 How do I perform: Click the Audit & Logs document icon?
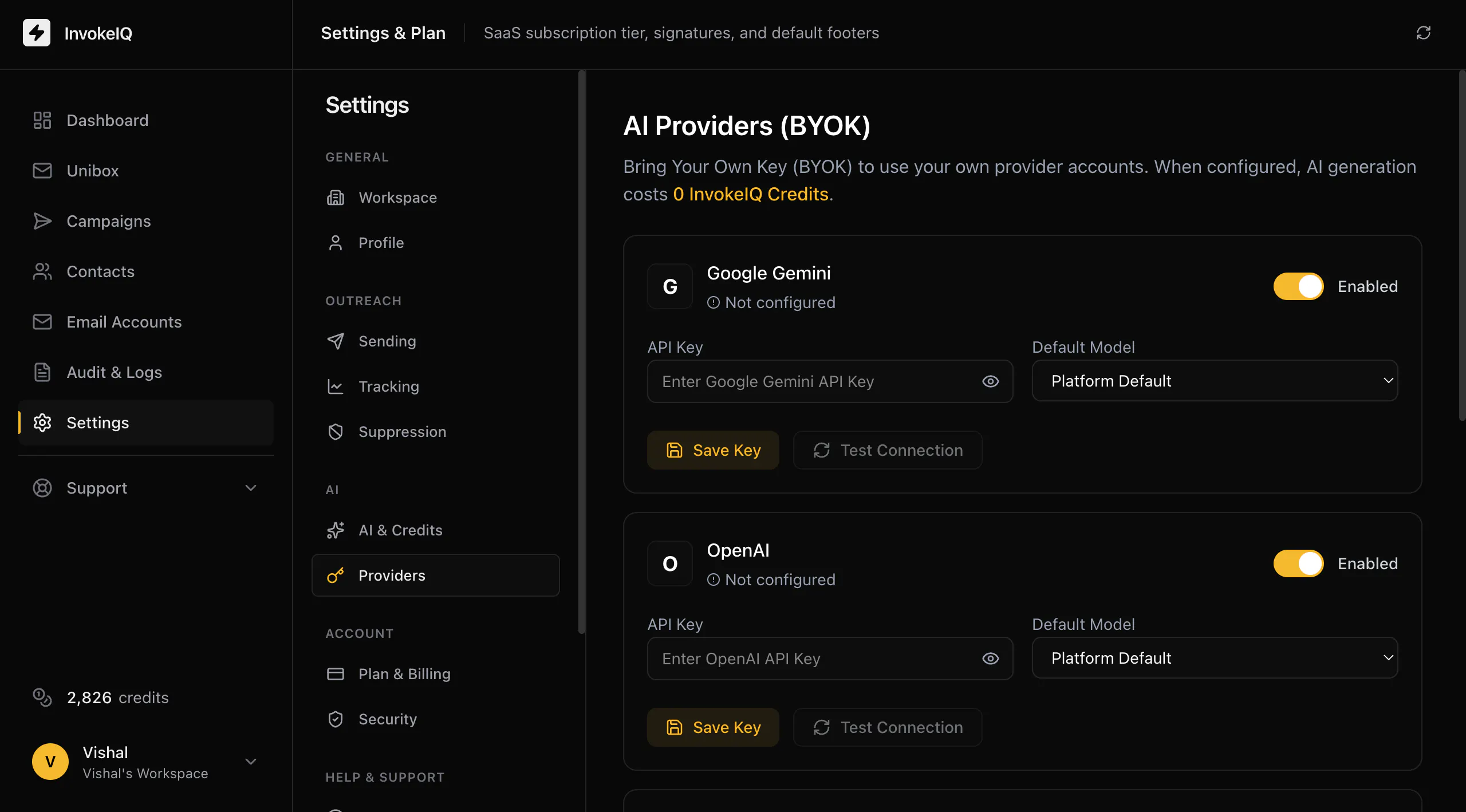[x=42, y=372]
